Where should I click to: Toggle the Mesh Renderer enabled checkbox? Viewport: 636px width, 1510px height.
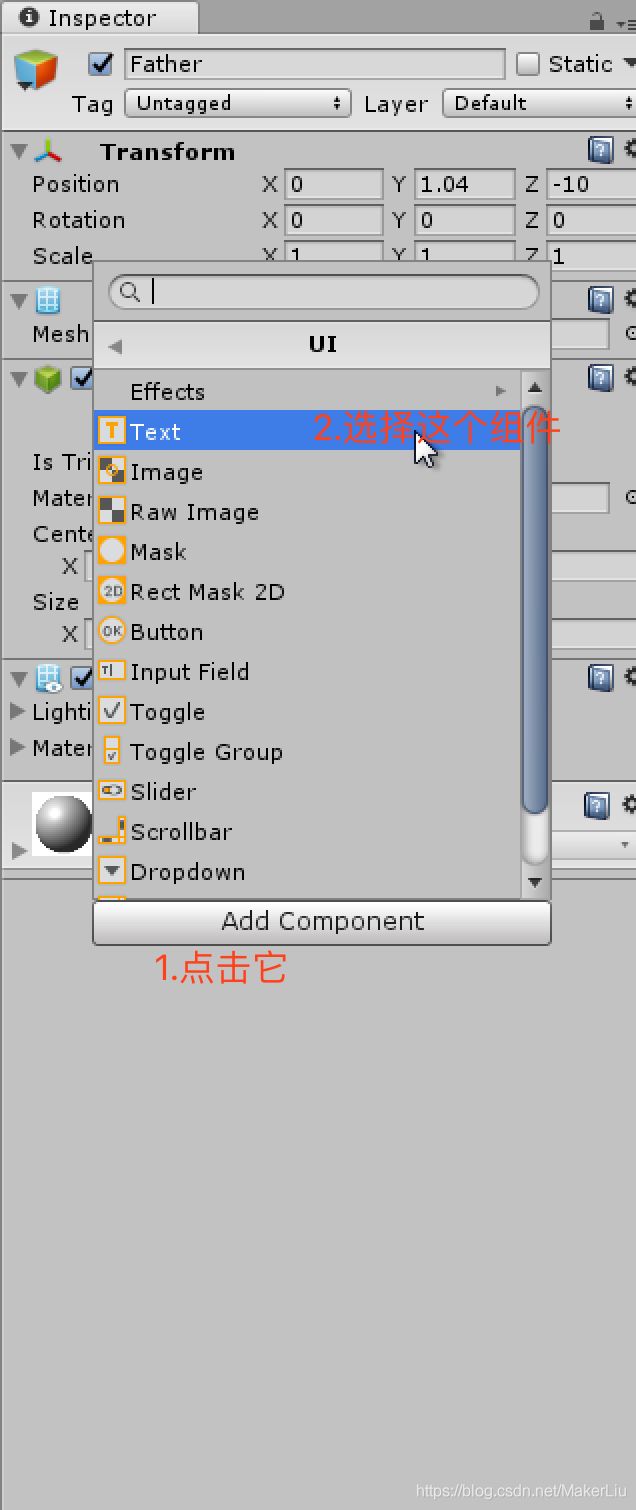pyautogui.click(x=83, y=678)
